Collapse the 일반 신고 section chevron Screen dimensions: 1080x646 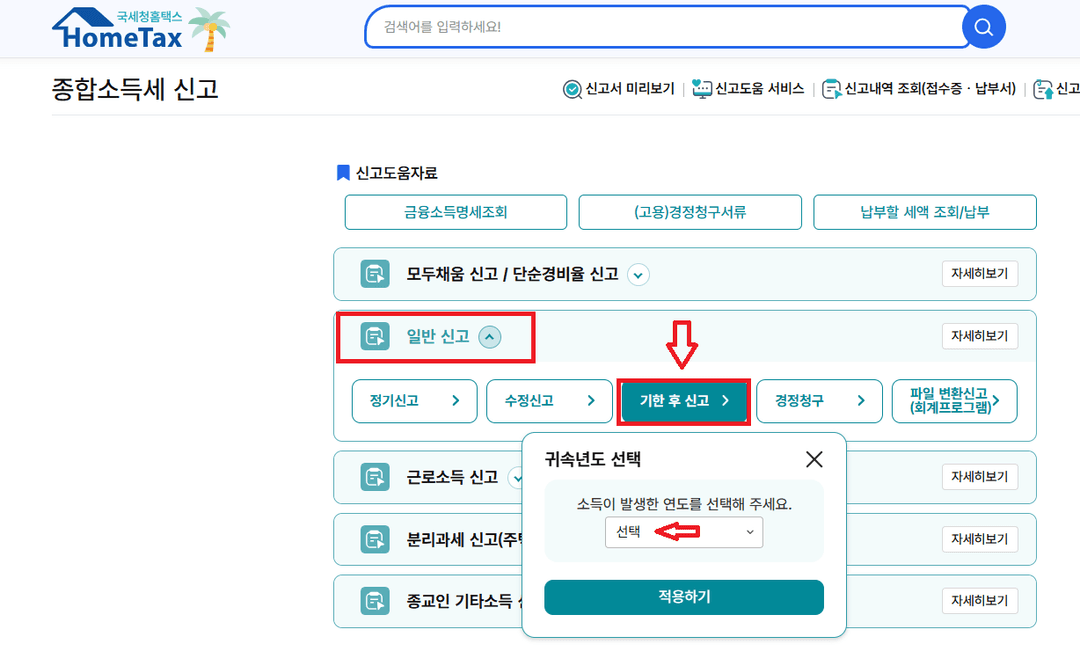pos(490,337)
